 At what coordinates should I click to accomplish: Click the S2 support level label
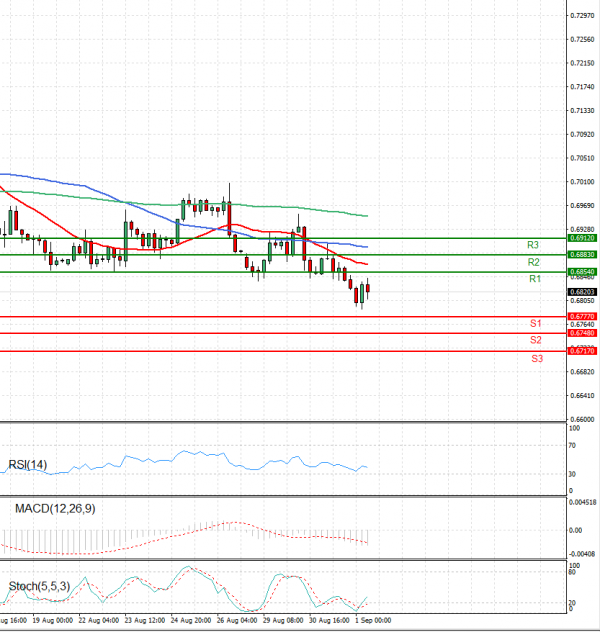536,340
